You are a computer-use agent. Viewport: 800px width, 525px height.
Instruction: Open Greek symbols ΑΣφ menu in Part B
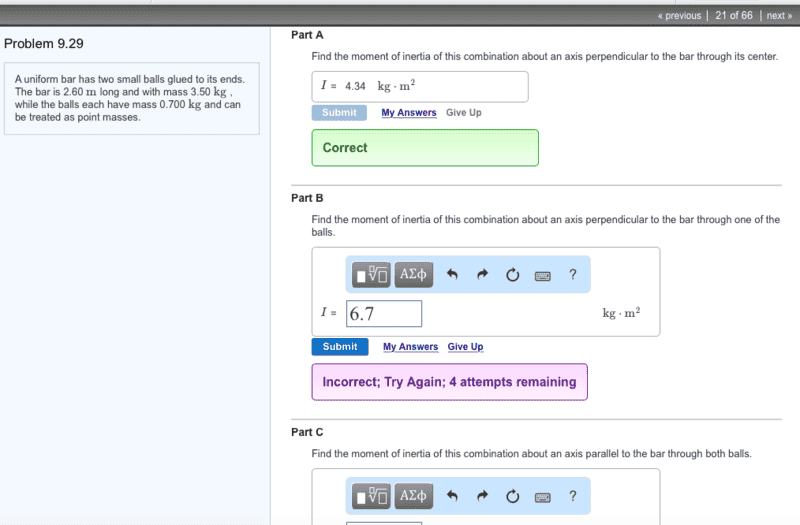413,274
